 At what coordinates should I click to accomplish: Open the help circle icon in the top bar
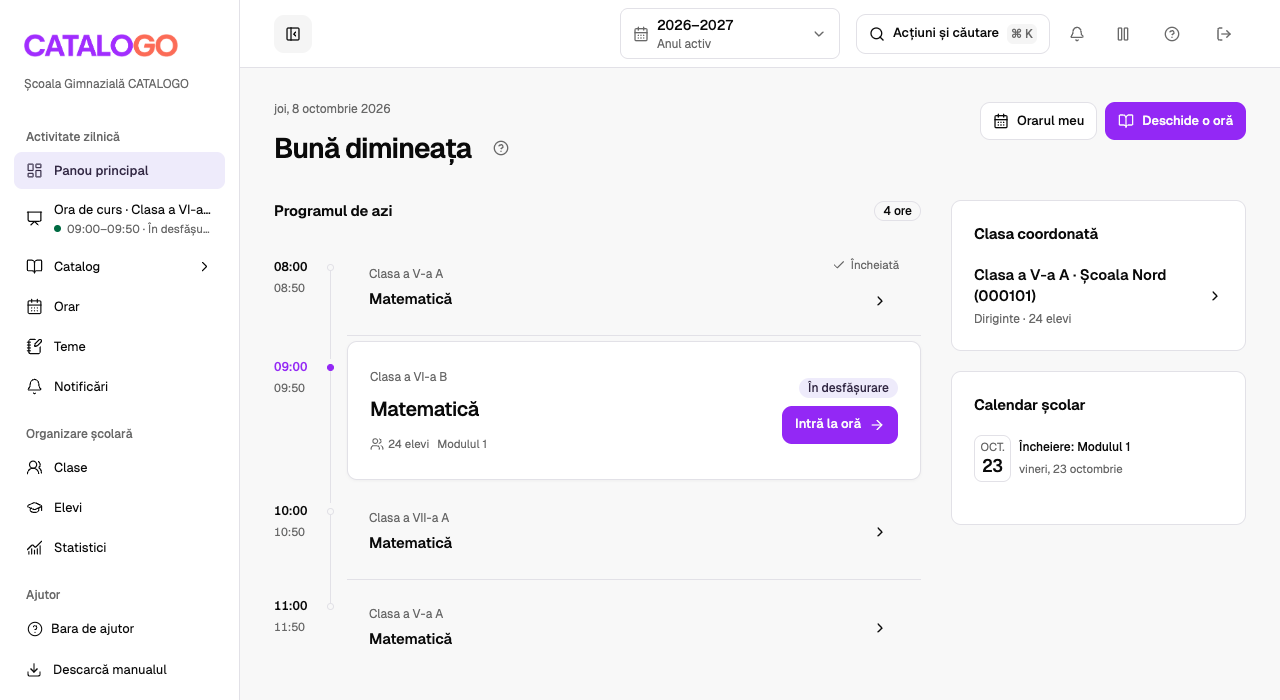1172,34
